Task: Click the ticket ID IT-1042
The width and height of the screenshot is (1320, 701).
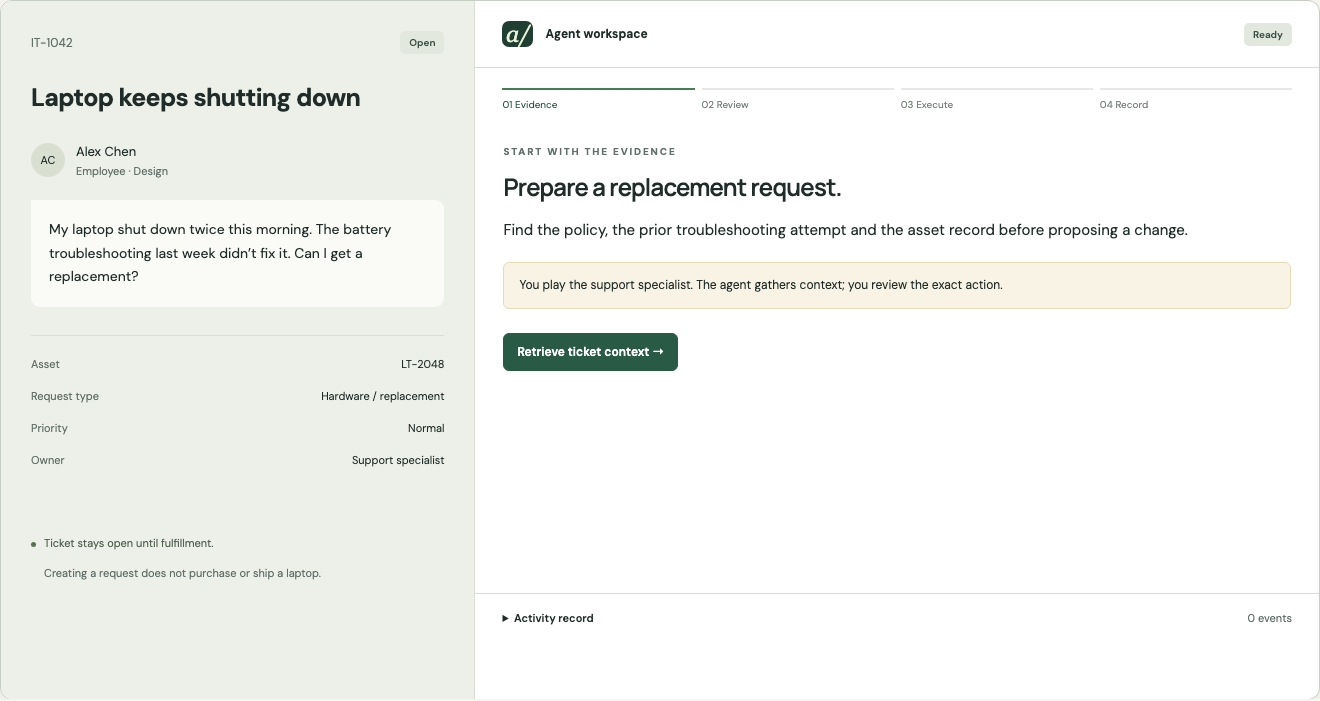Action: pyautogui.click(x=52, y=43)
